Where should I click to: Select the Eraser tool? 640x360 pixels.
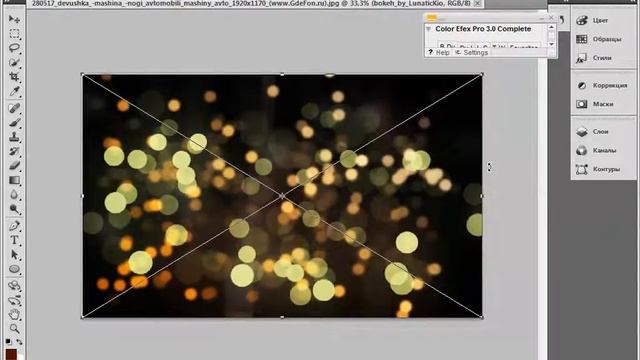[x=14, y=166]
